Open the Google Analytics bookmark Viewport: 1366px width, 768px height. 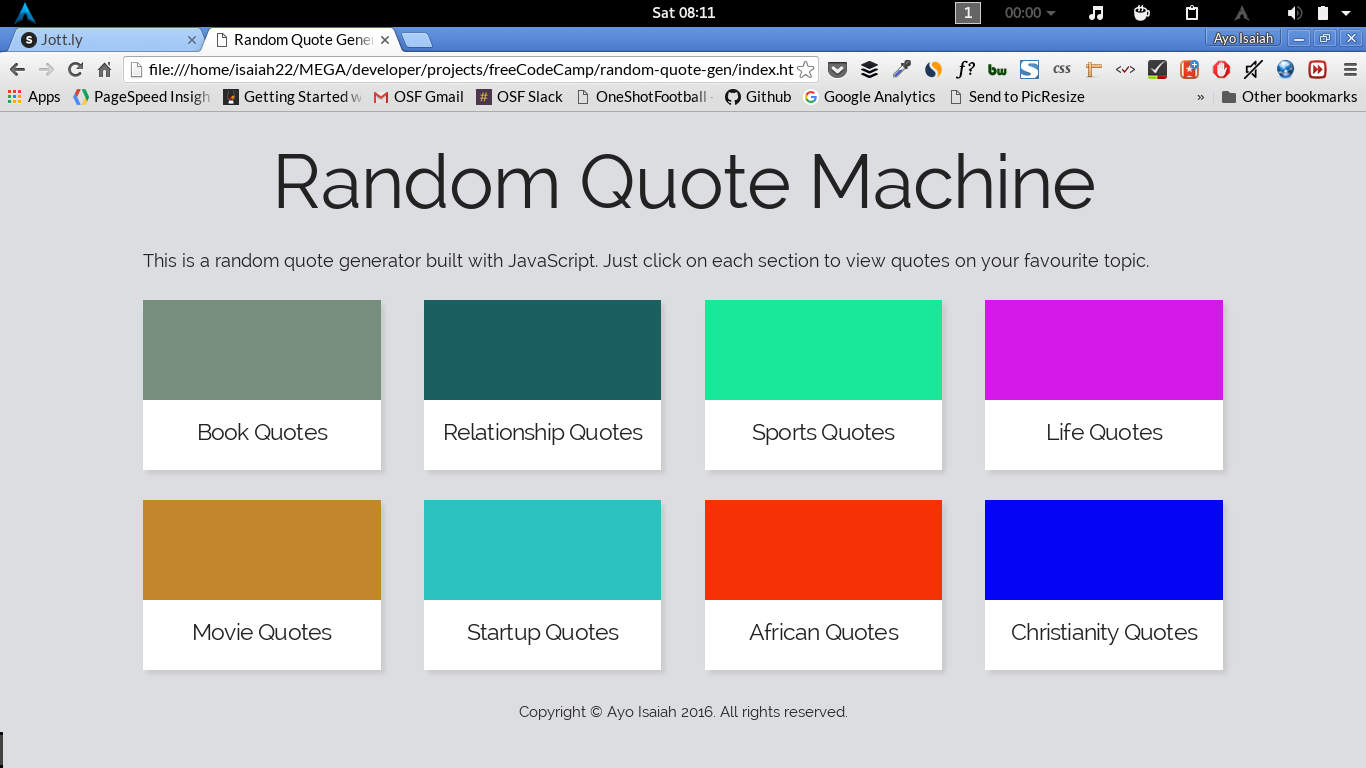pos(869,97)
